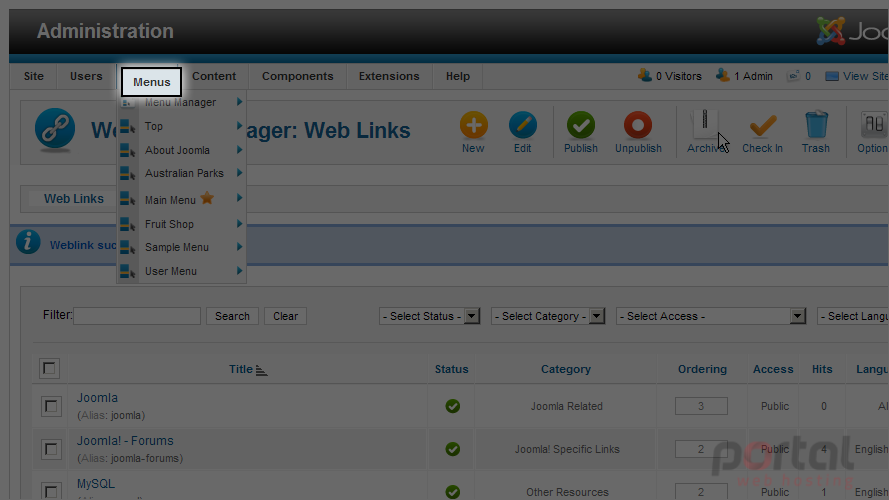Expand the Top submenu arrow
Viewport: 889px width, 500px height.
[239, 126]
